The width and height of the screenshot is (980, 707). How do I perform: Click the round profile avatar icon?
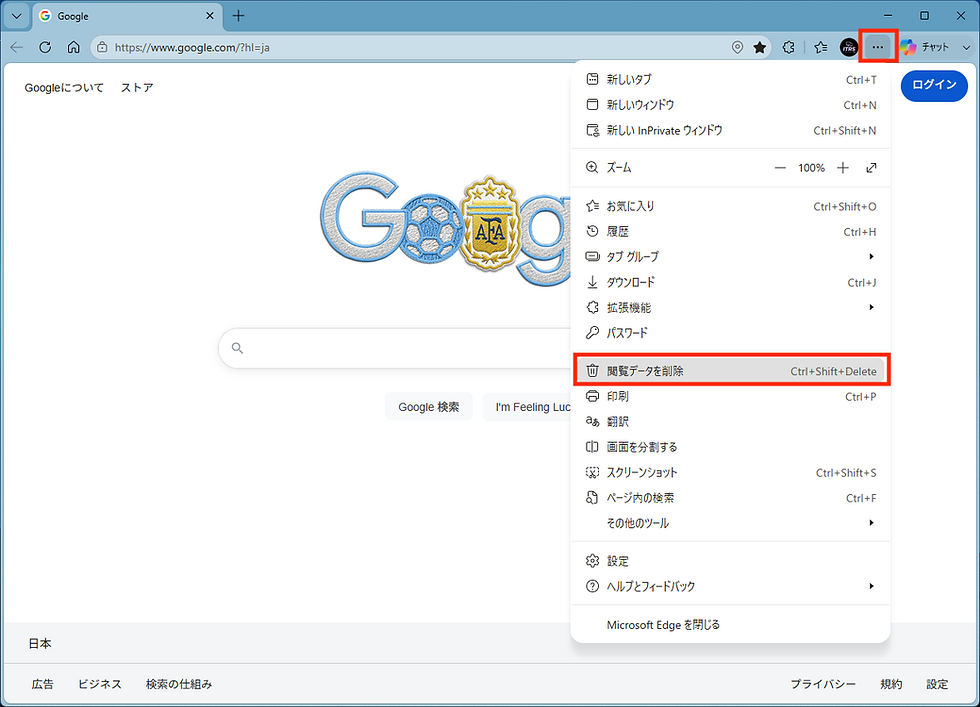click(x=849, y=48)
